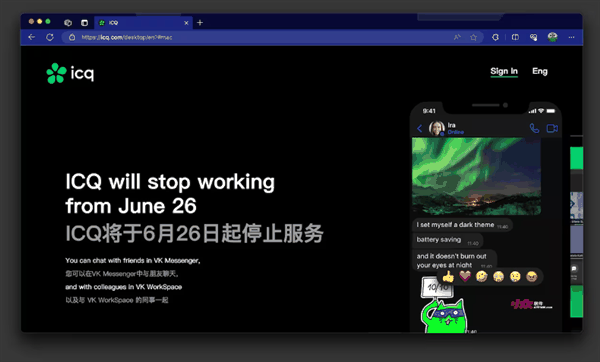Image resolution: width=600 pixels, height=362 pixels.
Task: Toggle the vertical tabs icon
Action: point(85,23)
